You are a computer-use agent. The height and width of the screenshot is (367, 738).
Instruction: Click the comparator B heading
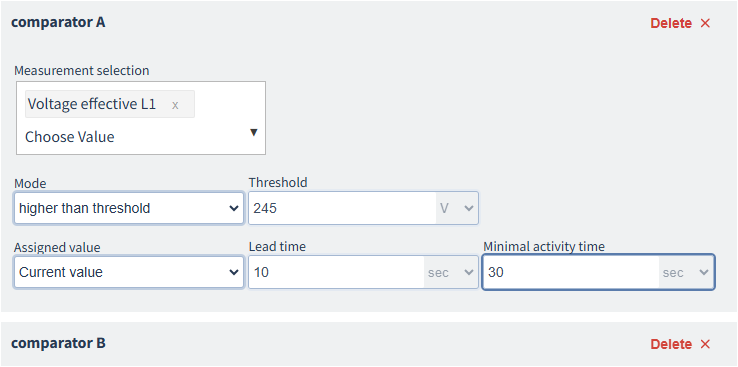(58, 343)
